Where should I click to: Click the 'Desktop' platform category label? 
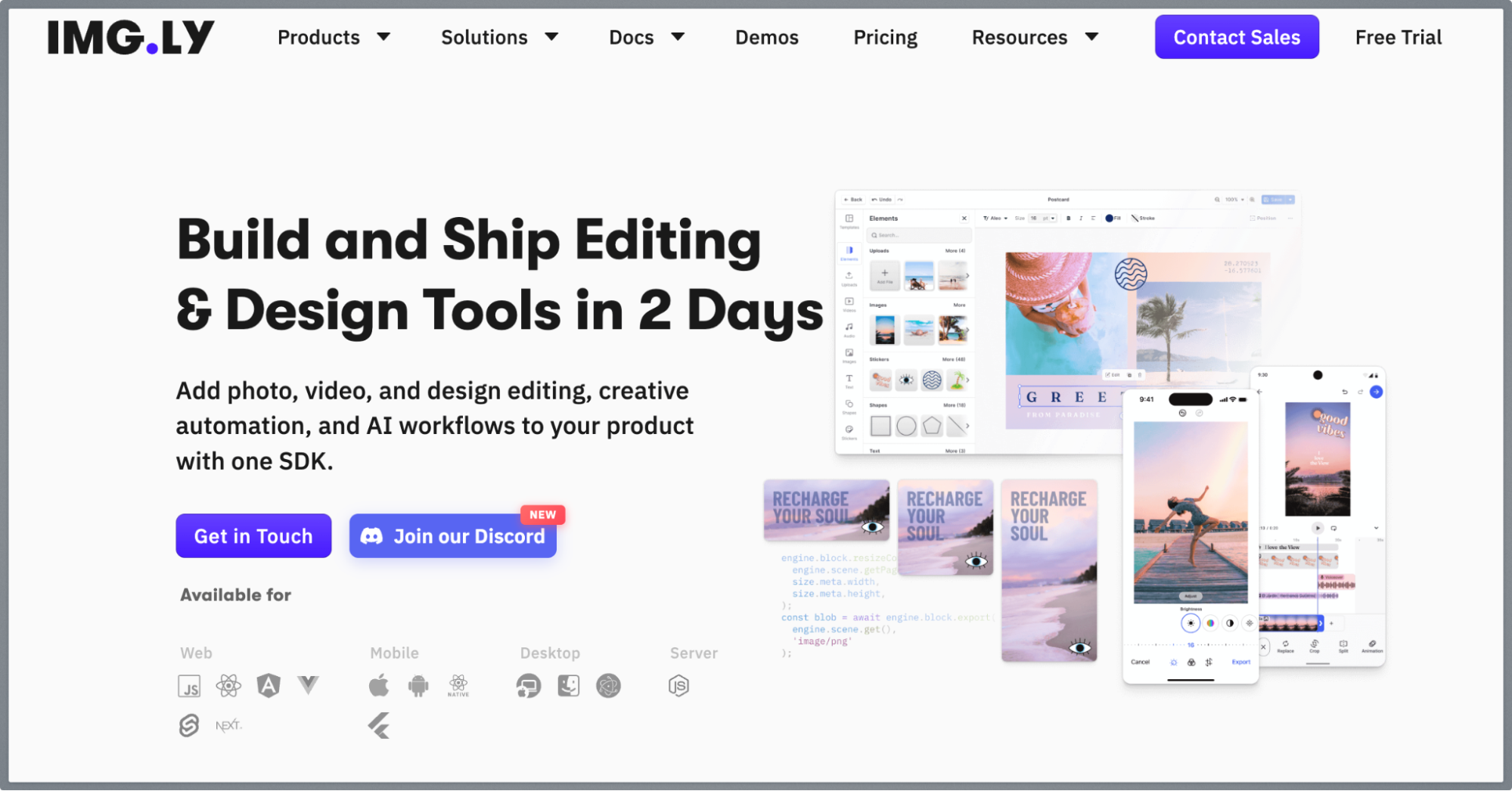(x=550, y=653)
